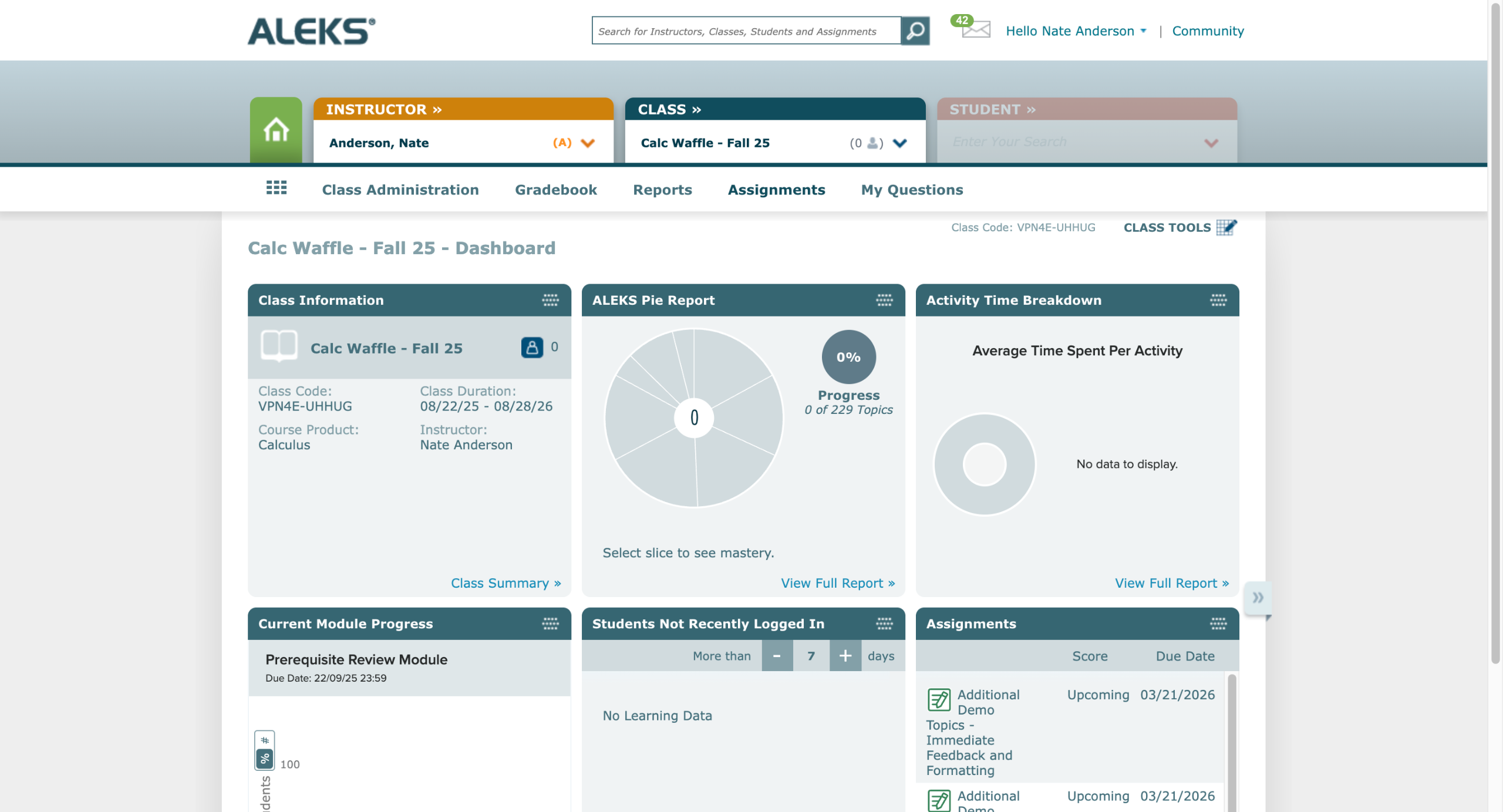Increase days with the plus button

[x=845, y=656]
